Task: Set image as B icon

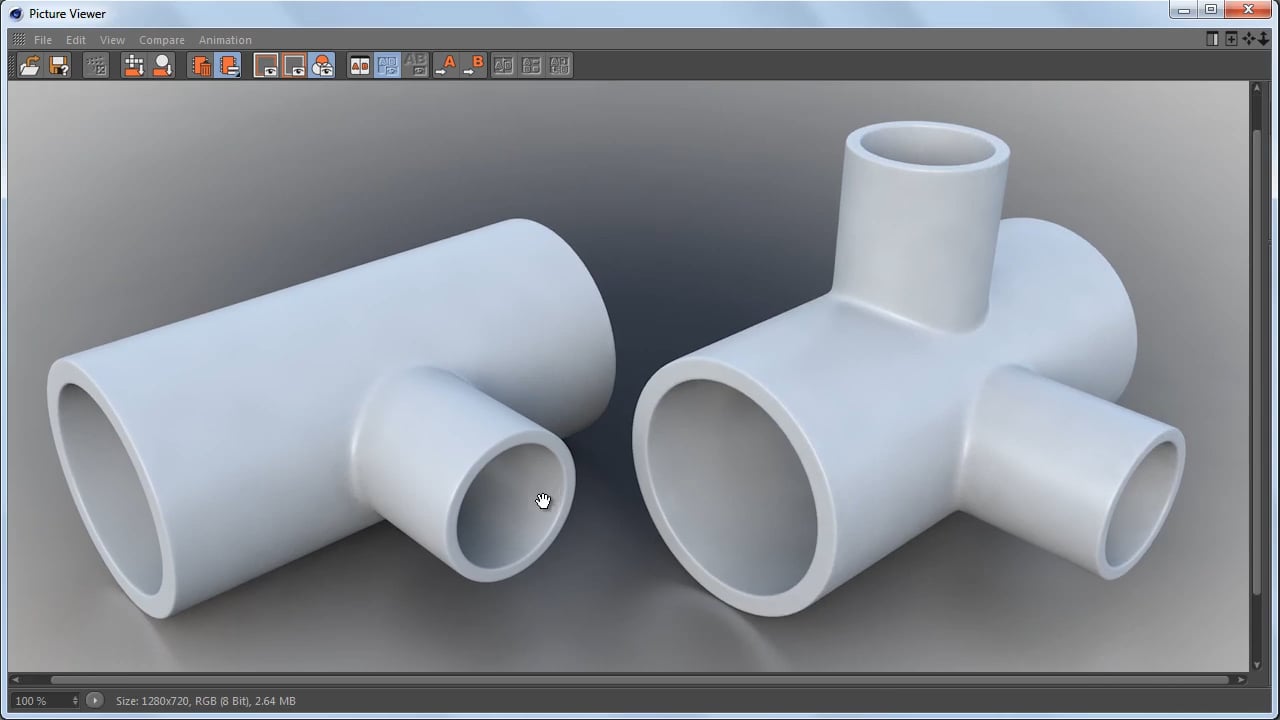Action: [474, 66]
